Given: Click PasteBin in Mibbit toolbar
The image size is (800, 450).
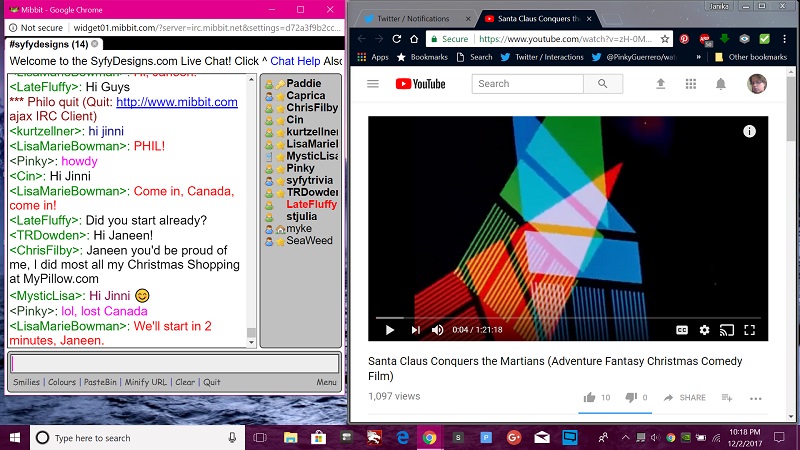Looking at the screenshot, I should click(x=100, y=382).
